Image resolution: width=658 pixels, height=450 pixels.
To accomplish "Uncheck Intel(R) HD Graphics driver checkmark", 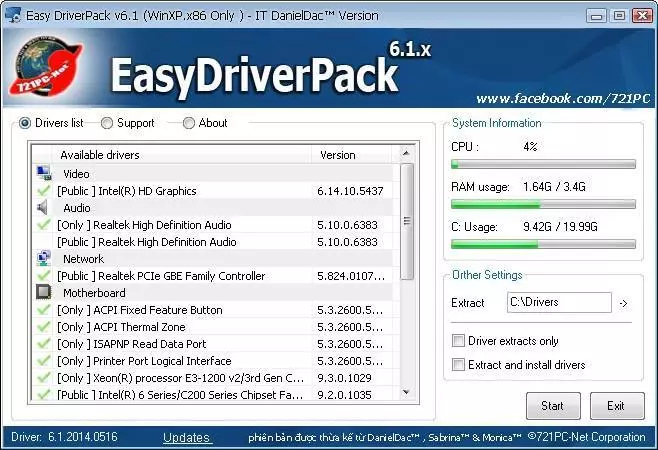I will click(43, 191).
